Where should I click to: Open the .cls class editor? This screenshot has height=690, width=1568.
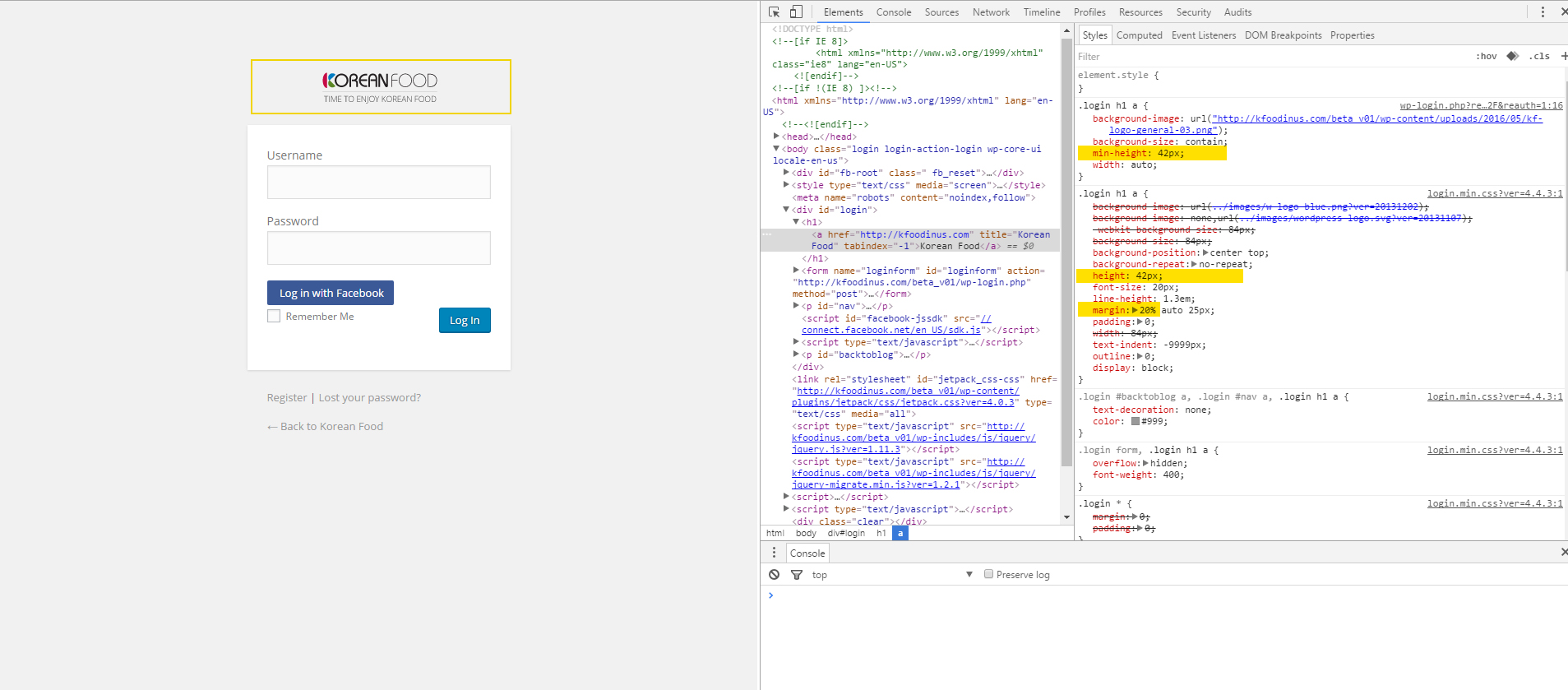coord(1539,56)
